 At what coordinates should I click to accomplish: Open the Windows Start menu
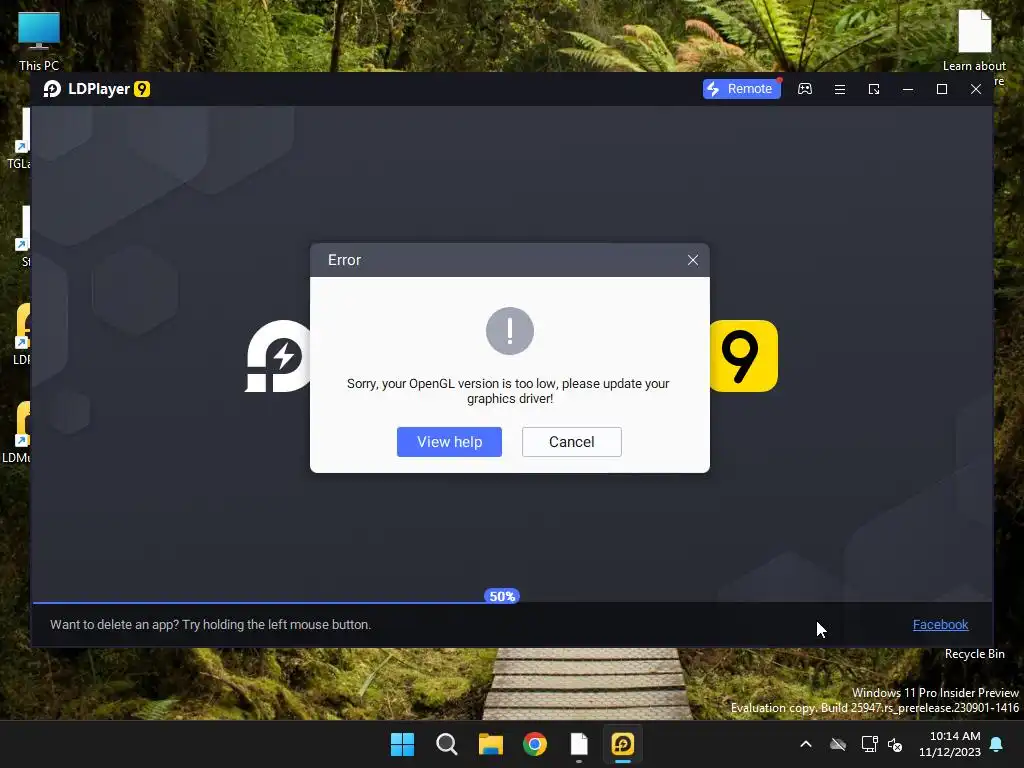point(402,744)
